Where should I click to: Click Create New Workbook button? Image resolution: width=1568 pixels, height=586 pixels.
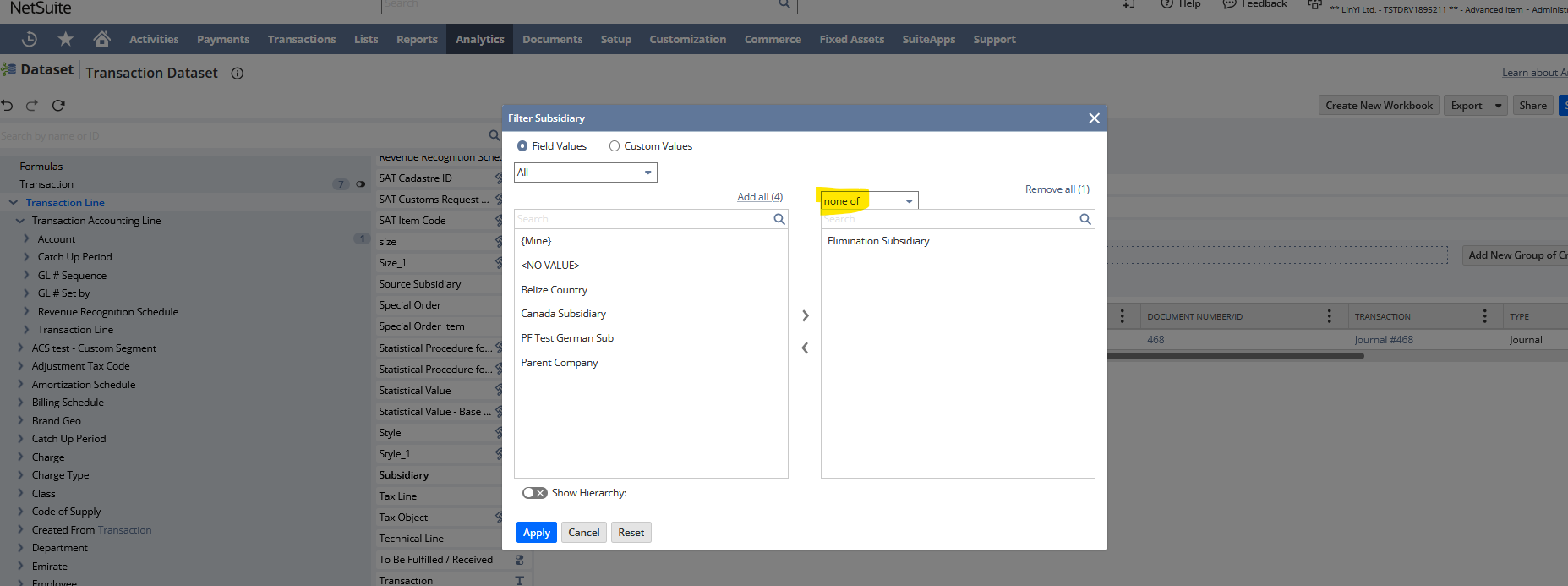[1380, 106]
